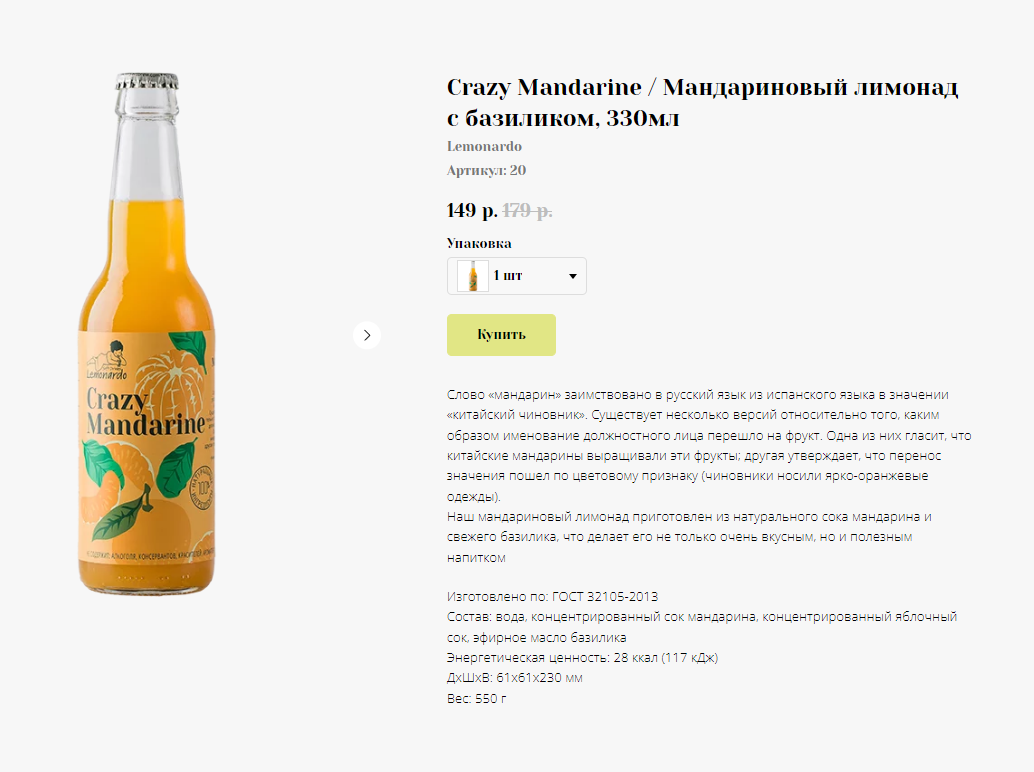Click the Упаковка field label
Image resolution: width=1034 pixels, height=772 pixels.
point(479,243)
